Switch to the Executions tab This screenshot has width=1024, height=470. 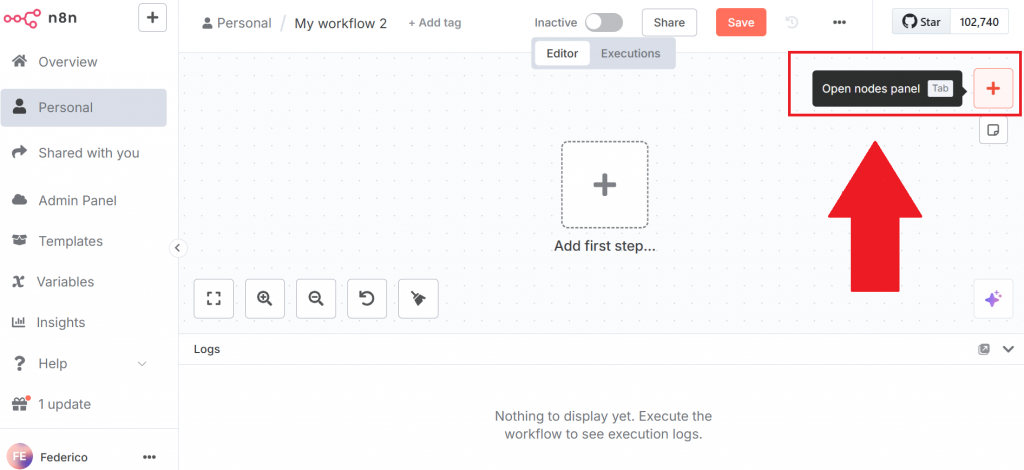630,53
